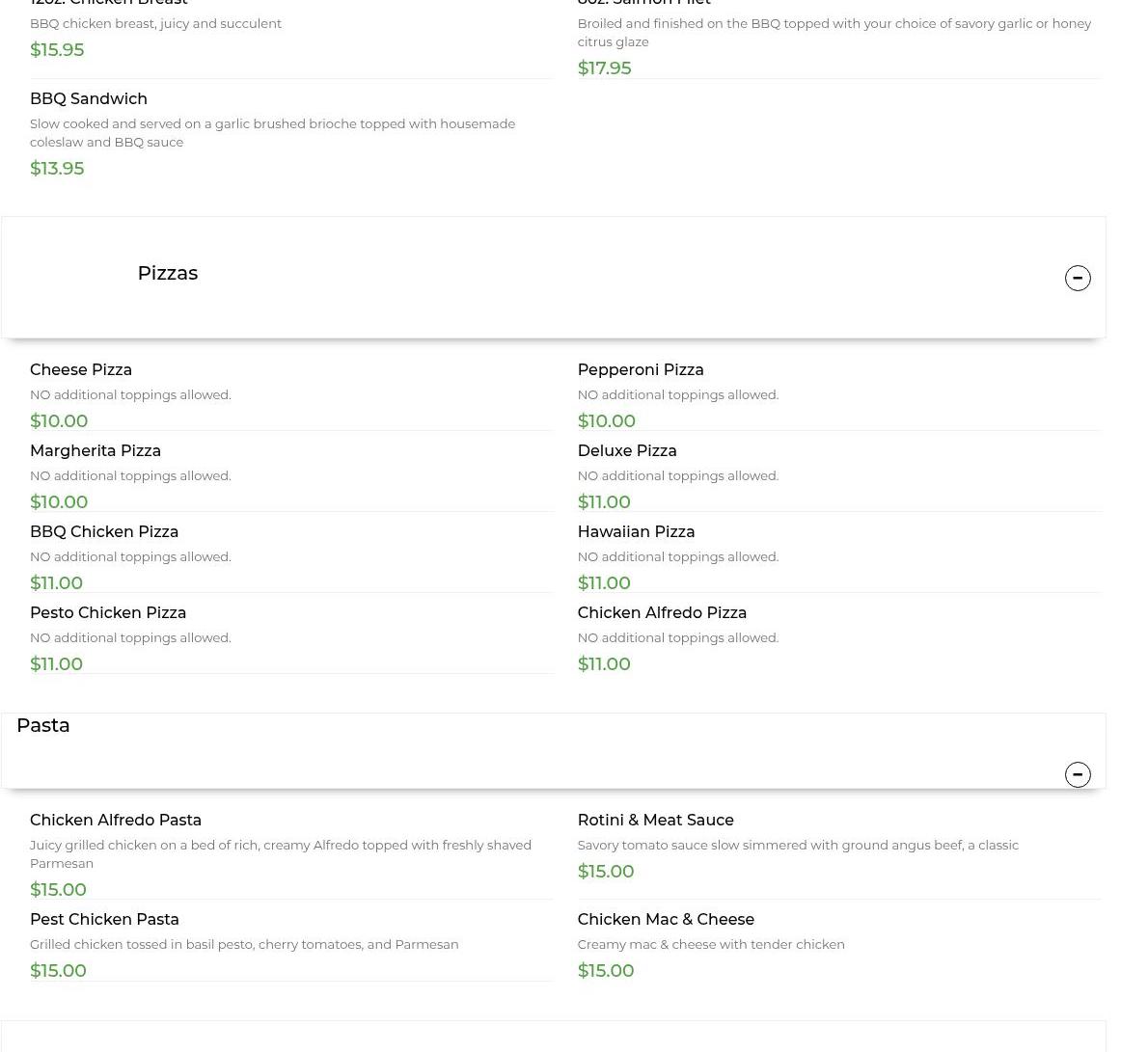Choose the Deluxe Pizza item
1148x1052 pixels.
[626, 451]
